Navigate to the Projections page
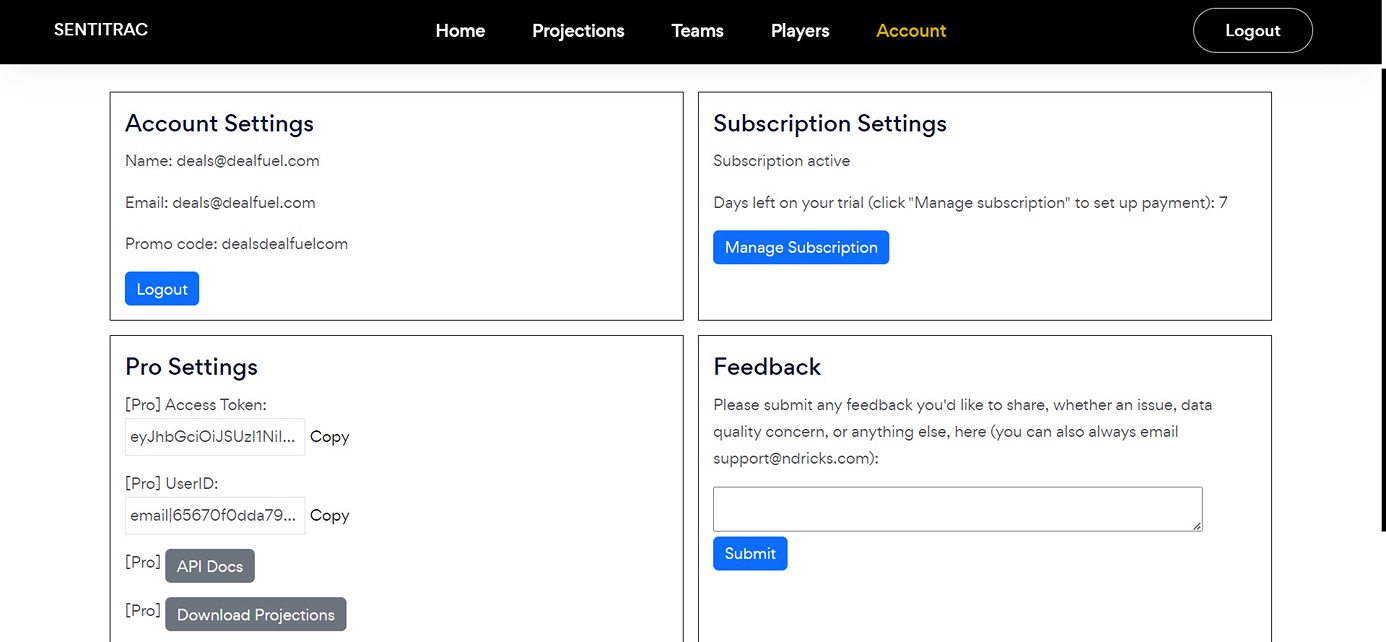The width and height of the screenshot is (1386, 642). 578,31
